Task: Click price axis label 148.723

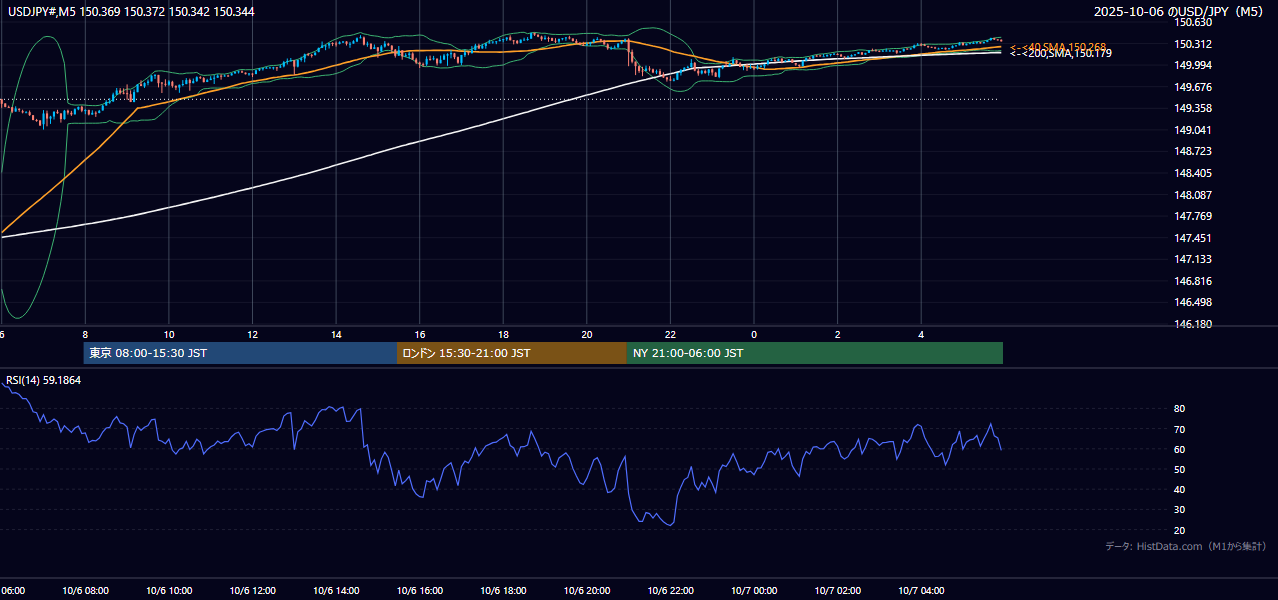Action: 1193,151
